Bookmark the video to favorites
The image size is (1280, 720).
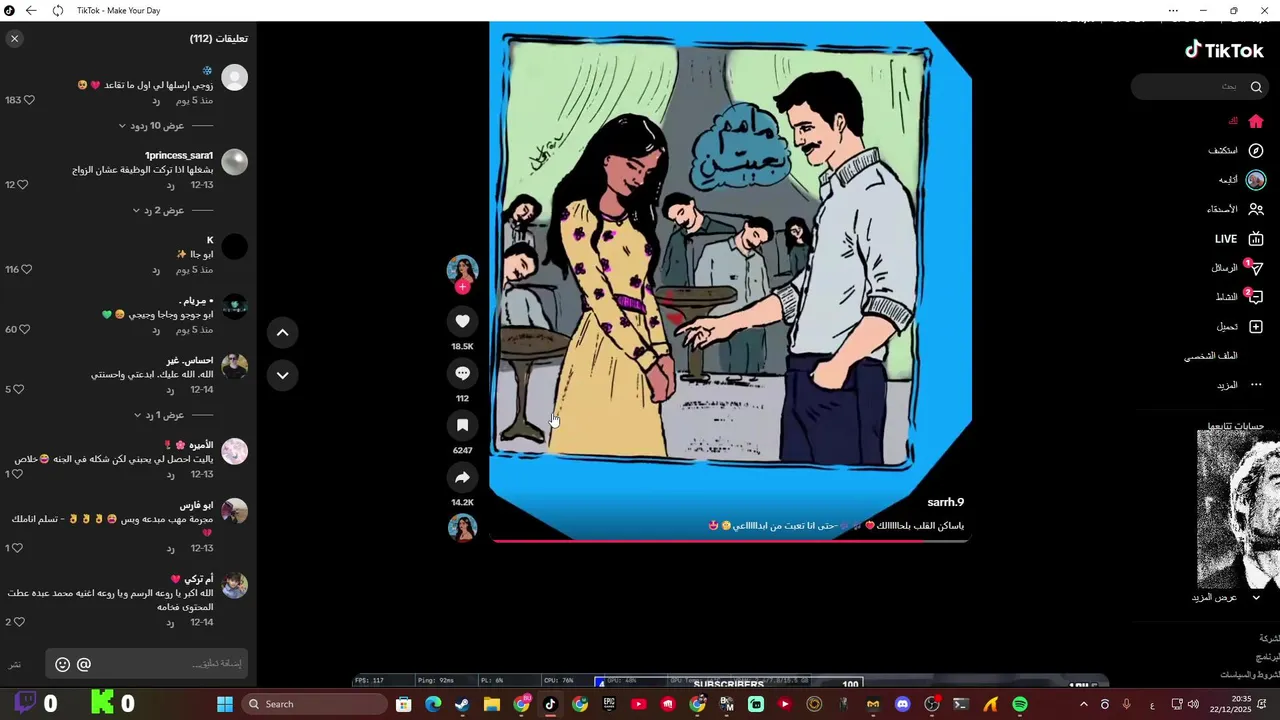pos(462,425)
